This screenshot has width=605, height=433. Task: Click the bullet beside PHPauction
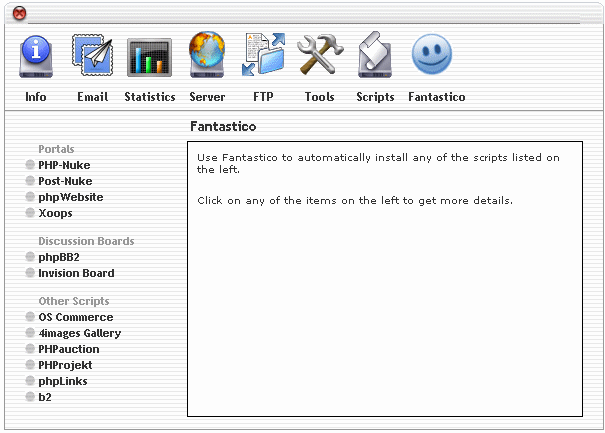point(30,349)
